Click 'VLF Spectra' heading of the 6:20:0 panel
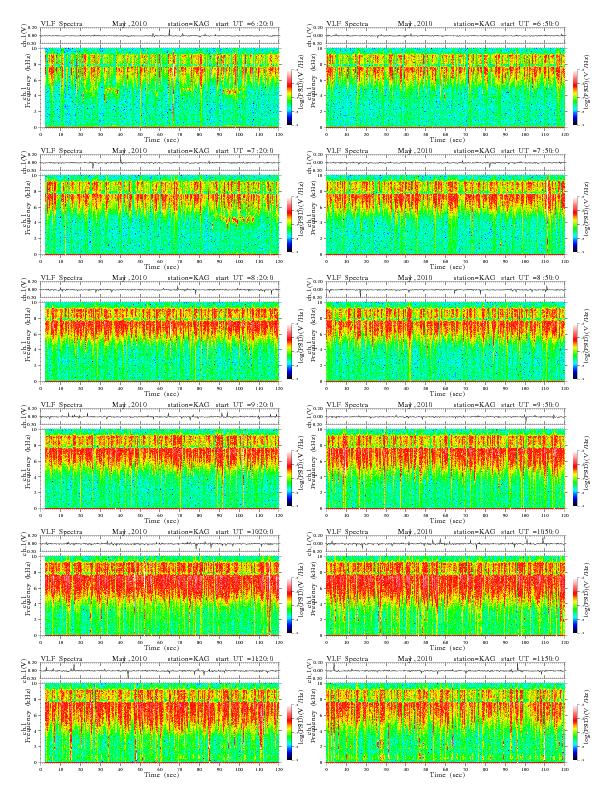The image size is (612, 792). coord(61,23)
